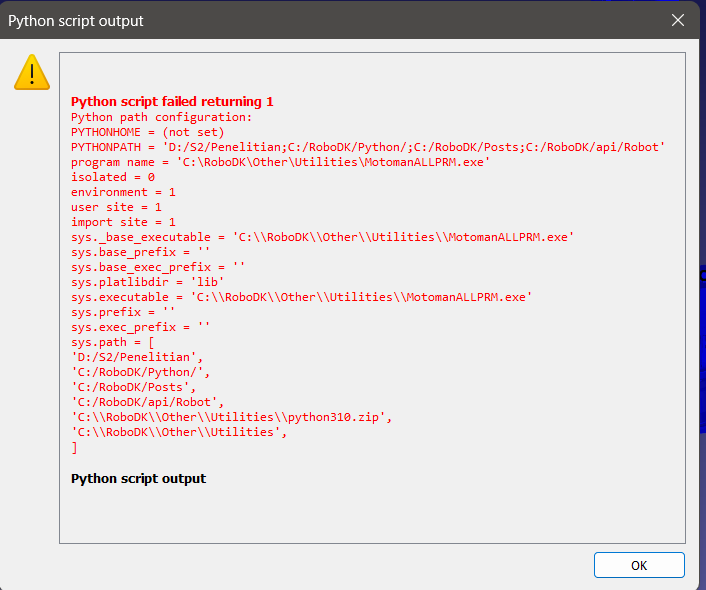This screenshot has width=706, height=590.
Task: Click the OK button
Action: point(639,565)
